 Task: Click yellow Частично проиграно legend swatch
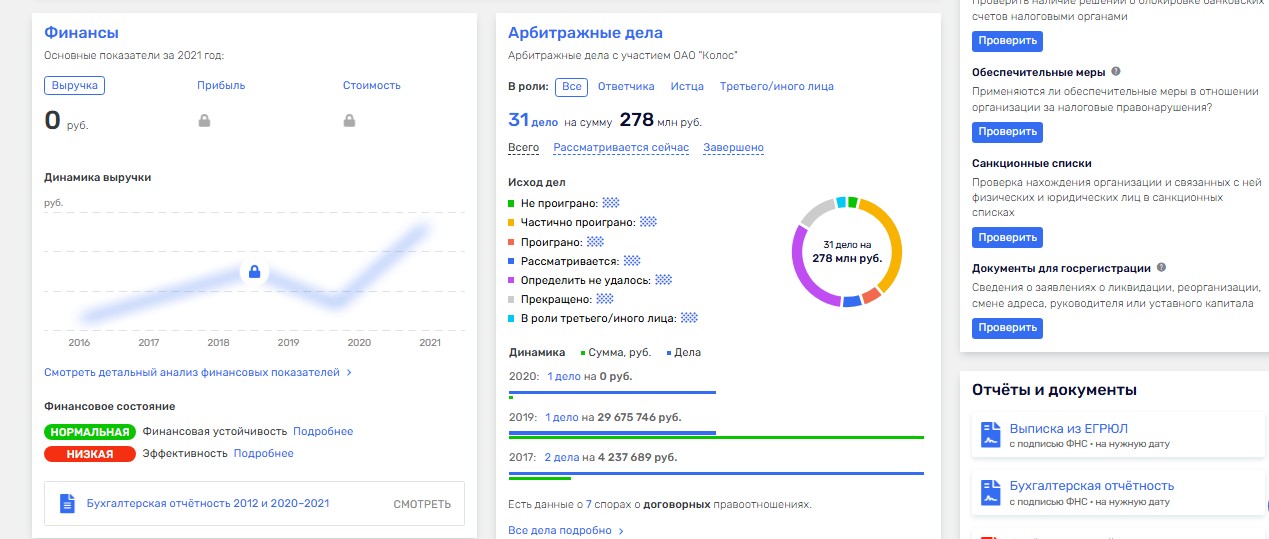click(x=512, y=222)
